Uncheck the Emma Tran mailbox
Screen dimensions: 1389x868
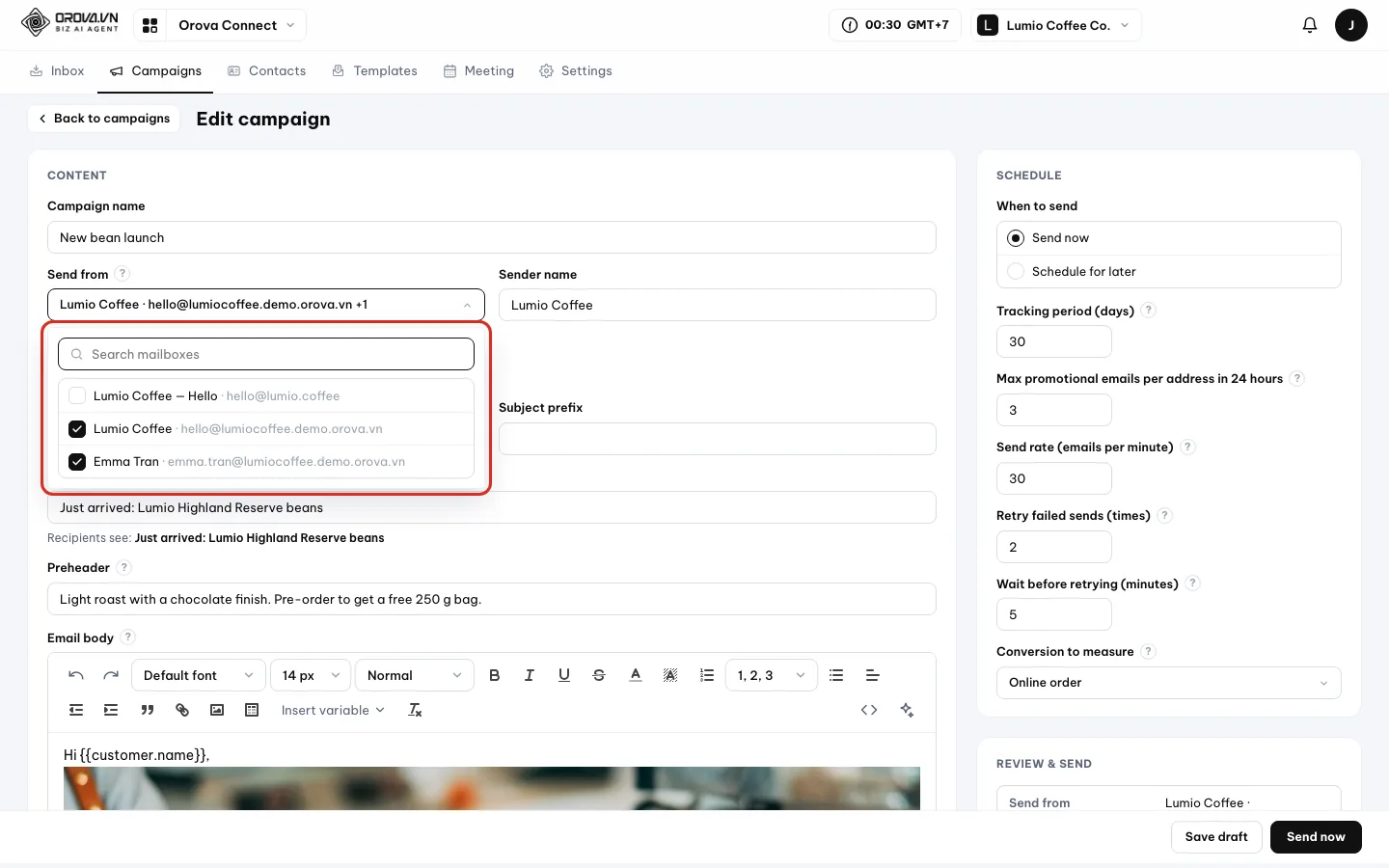pos(77,462)
